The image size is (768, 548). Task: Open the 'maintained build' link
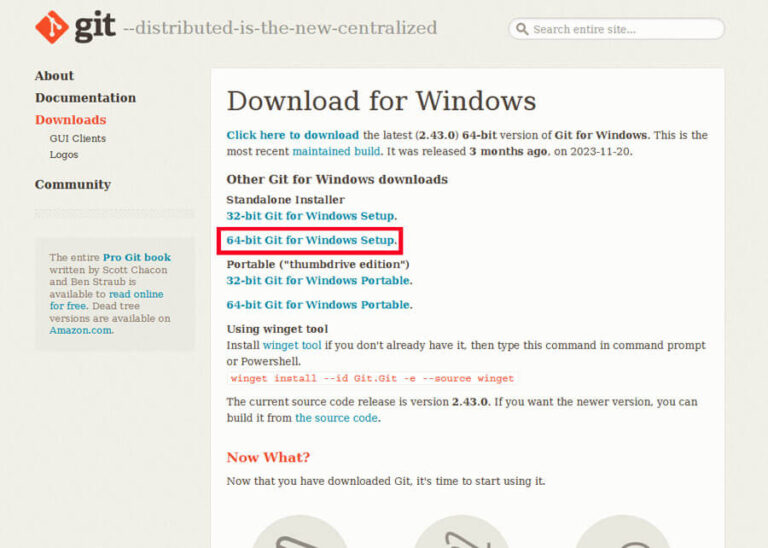pyautogui.click(x=336, y=151)
